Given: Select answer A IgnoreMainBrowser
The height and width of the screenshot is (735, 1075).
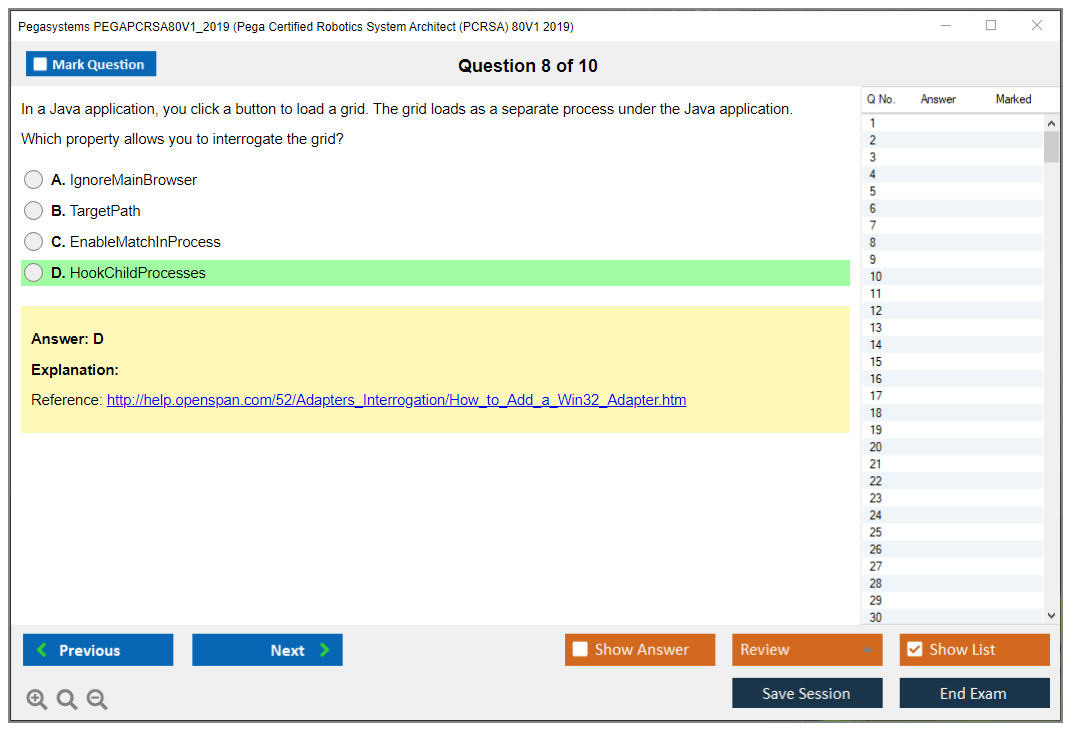Looking at the screenshot, I should coord(34,180).
